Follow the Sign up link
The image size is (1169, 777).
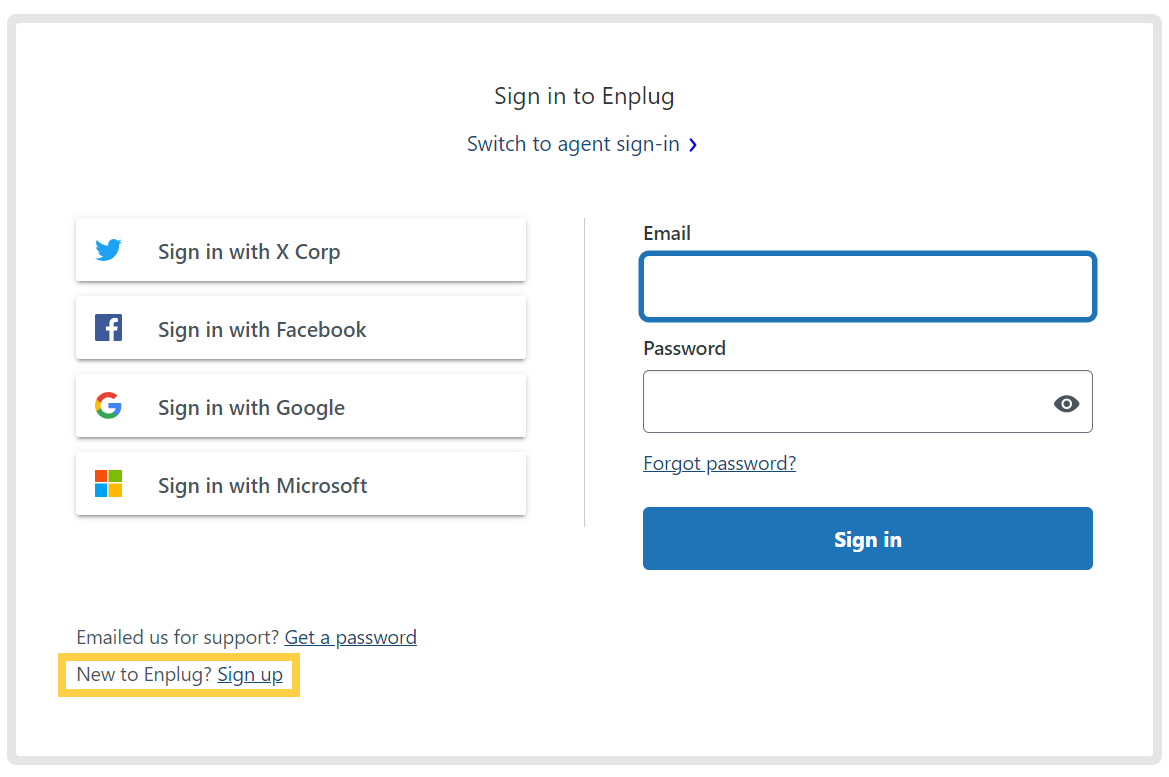pyautogui.click(x=250, y=675)
